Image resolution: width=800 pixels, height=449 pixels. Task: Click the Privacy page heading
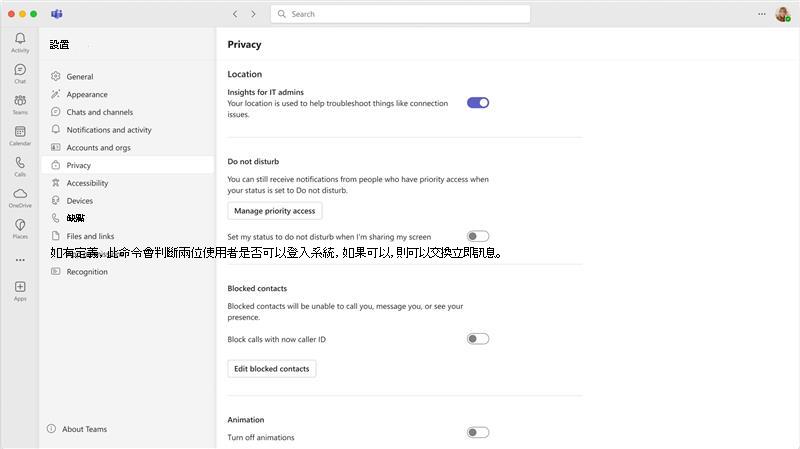[x=244, y=44]
